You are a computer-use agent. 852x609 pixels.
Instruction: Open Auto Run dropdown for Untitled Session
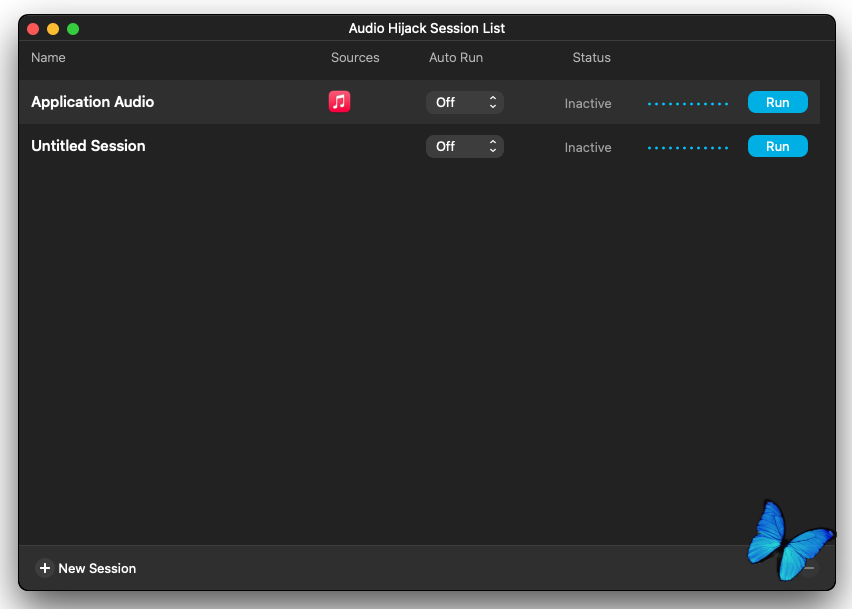pos(464,146)
